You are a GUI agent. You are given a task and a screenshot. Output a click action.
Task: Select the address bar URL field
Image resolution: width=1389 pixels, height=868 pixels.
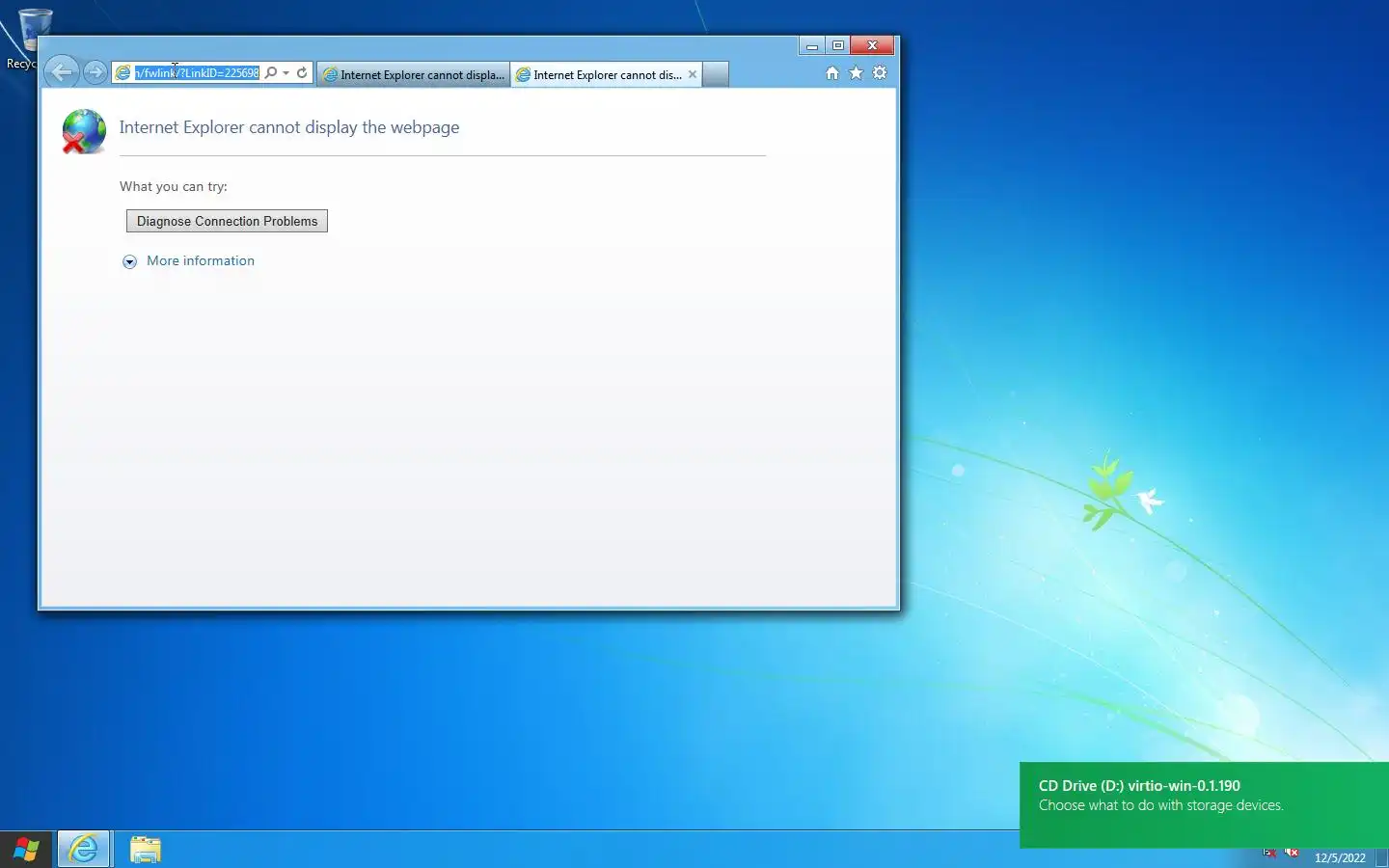197,73
